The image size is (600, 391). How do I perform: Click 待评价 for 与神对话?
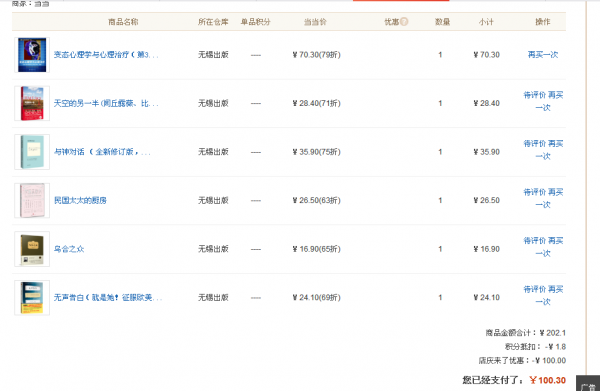pyautogui.click(x=535, y=143)
